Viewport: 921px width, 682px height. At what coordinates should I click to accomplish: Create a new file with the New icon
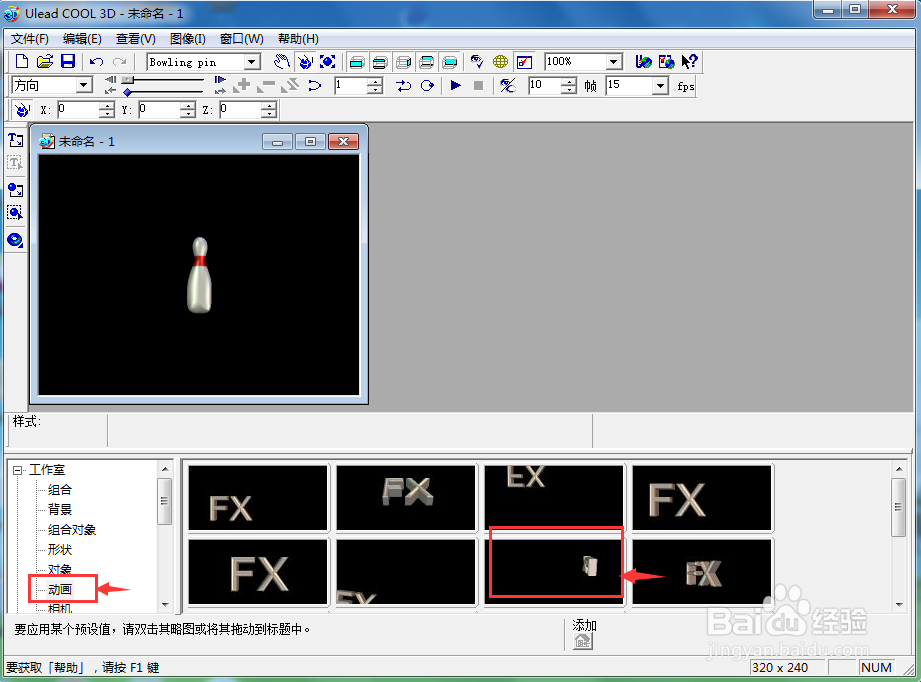(x=22, y=61)
